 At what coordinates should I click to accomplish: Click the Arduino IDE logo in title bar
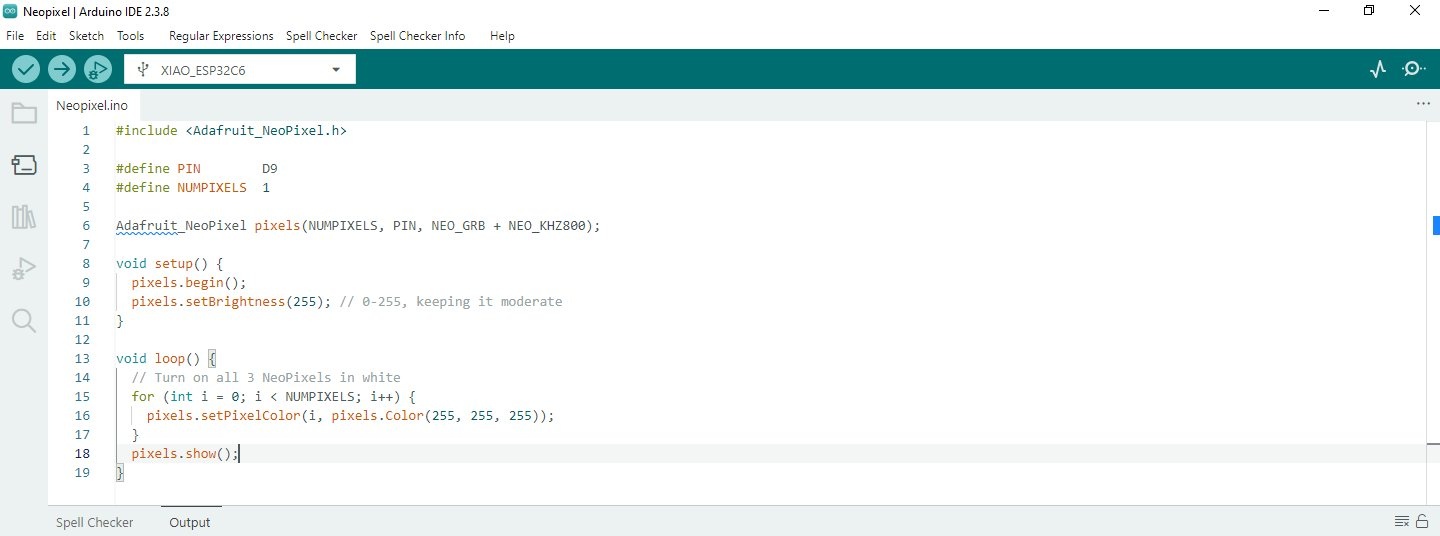11,10
